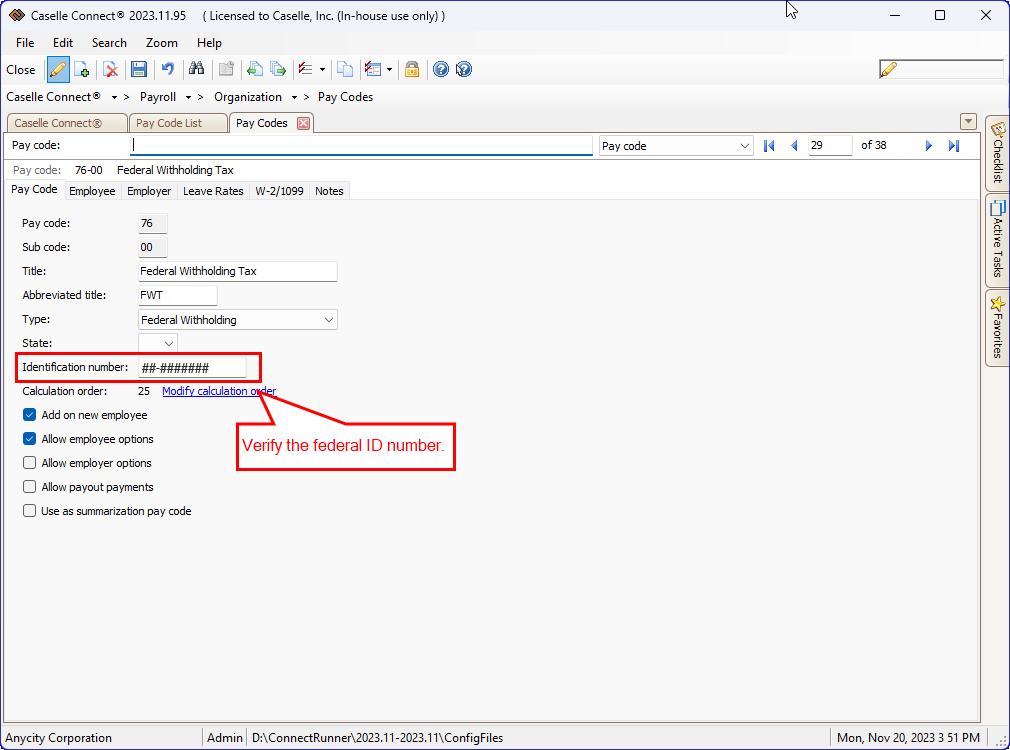Delete the current pay code record
The height and width of the screenshot is (750, 1010).
pos(111,69)
